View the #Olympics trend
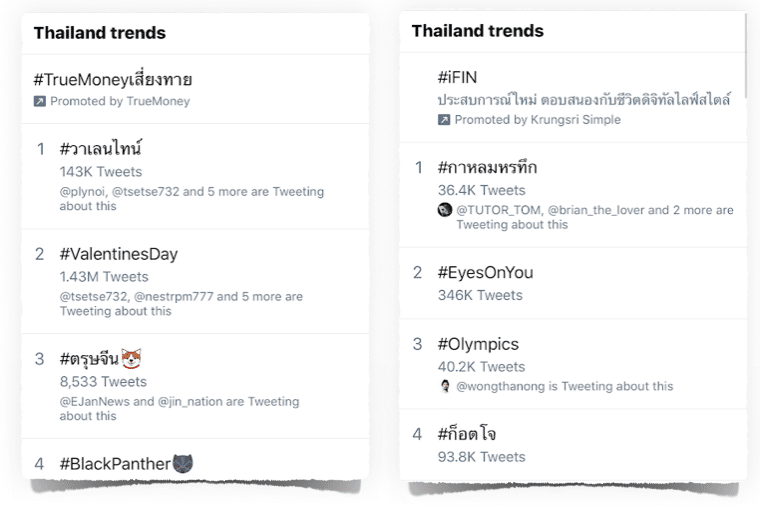 [x=478, y=344]
